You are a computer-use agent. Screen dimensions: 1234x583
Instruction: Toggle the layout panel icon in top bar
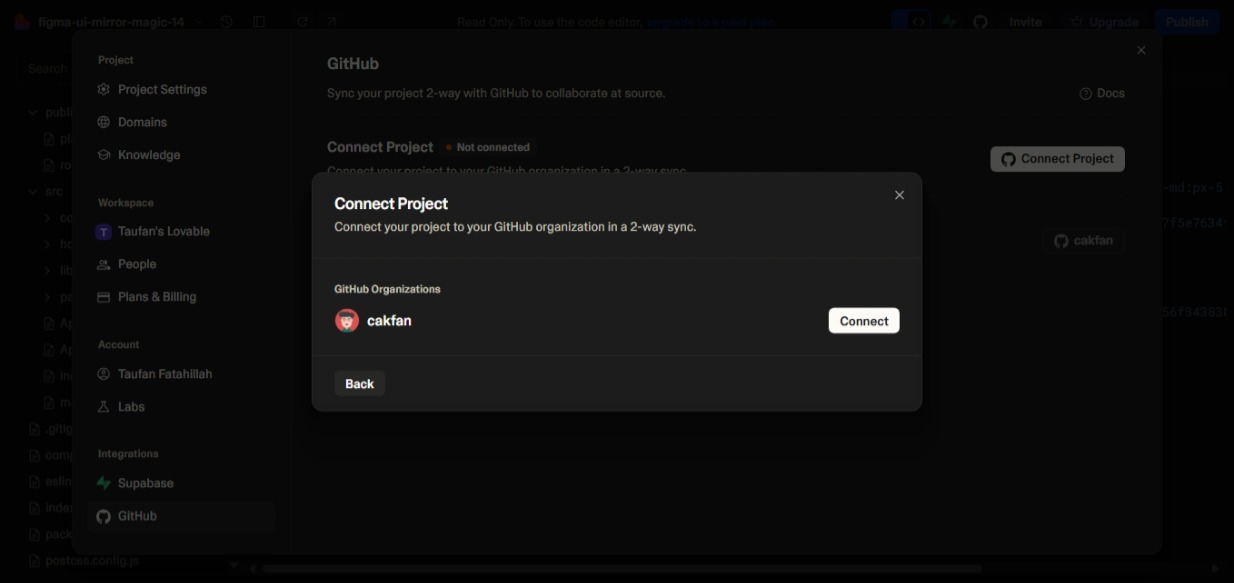coord(259,22)
